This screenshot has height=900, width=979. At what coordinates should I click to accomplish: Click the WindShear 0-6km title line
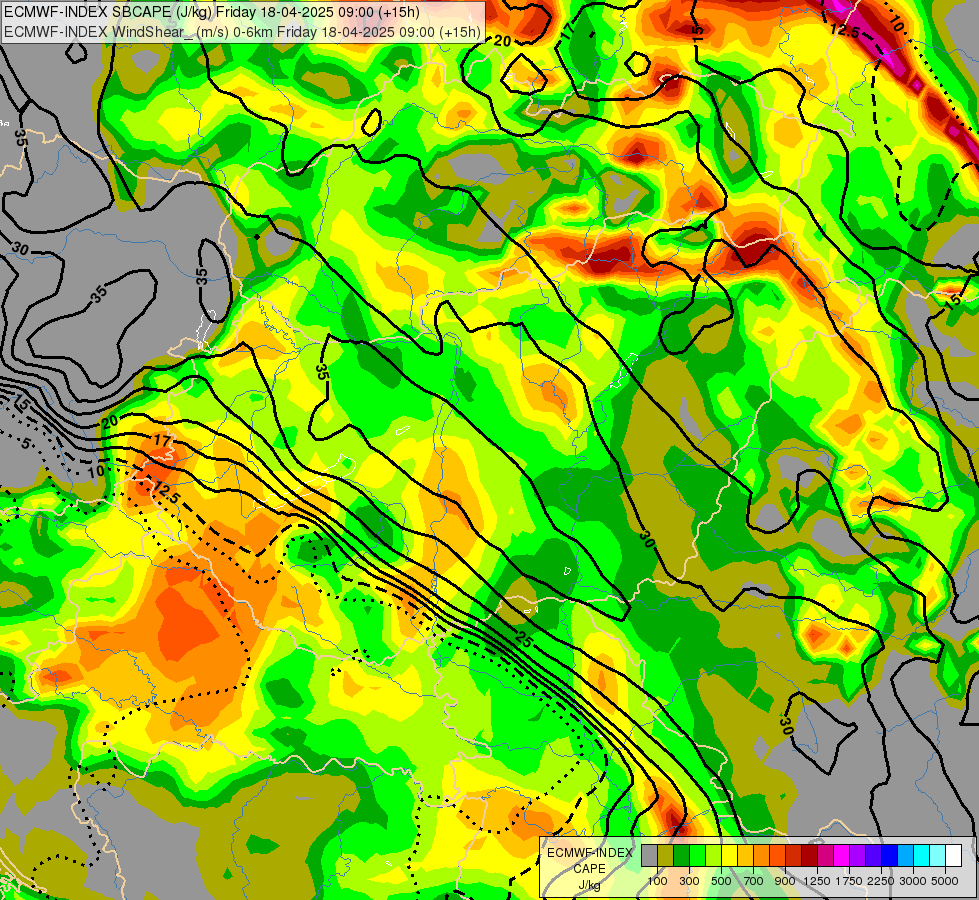click(x=242, y=31)
